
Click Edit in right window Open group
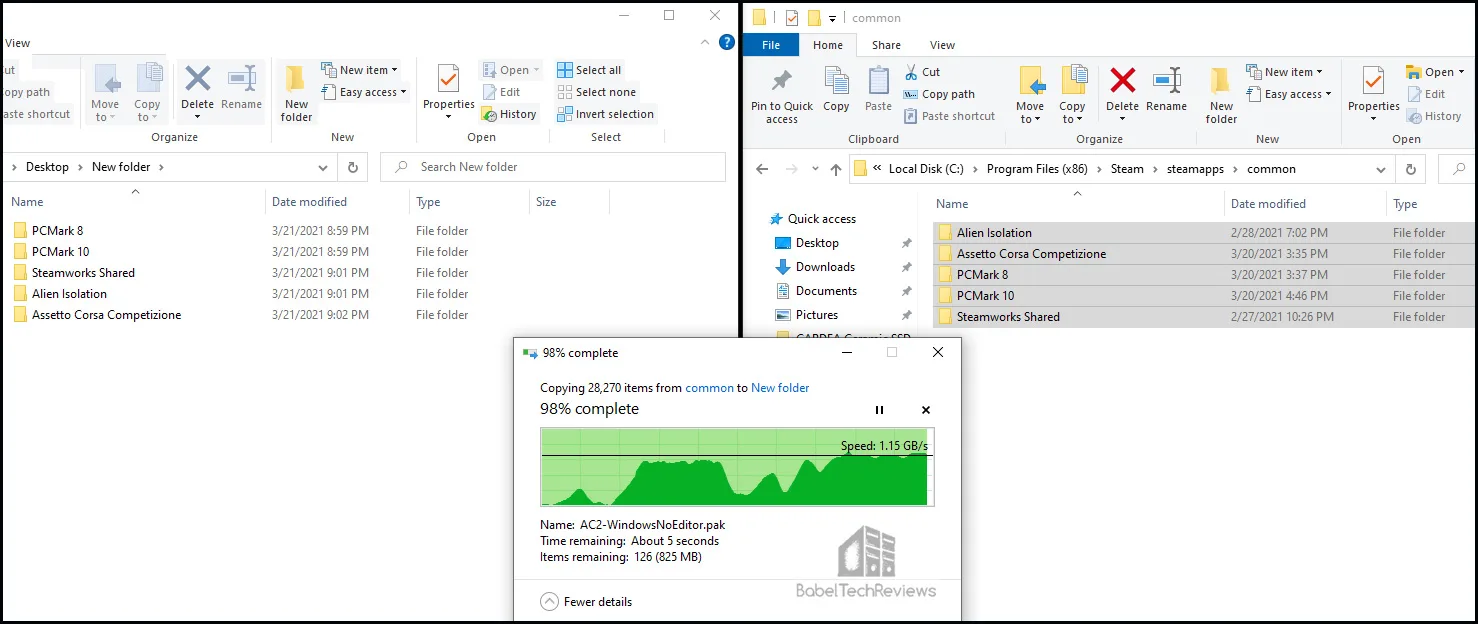[x=1427, y=94]
